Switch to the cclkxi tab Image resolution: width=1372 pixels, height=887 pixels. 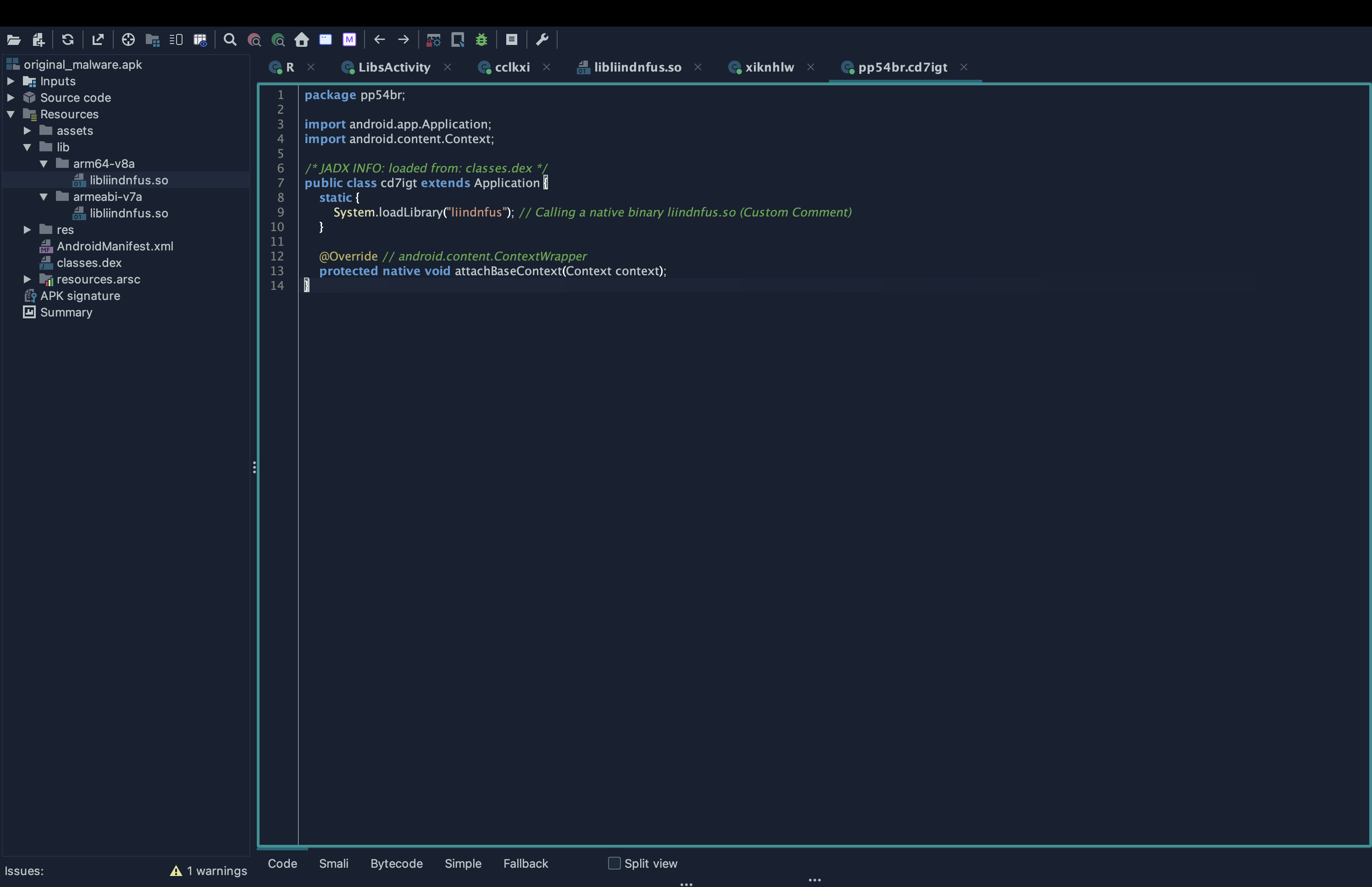[x=512, y=67]
